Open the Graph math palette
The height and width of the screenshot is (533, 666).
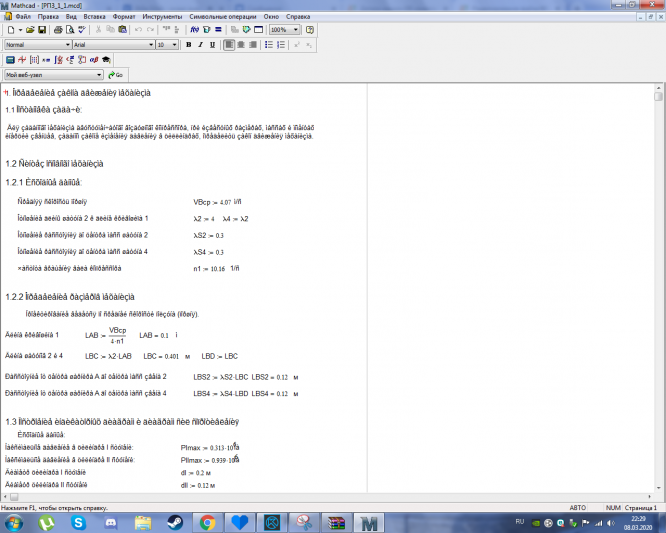pyautogui.click(x=22, y=60)
